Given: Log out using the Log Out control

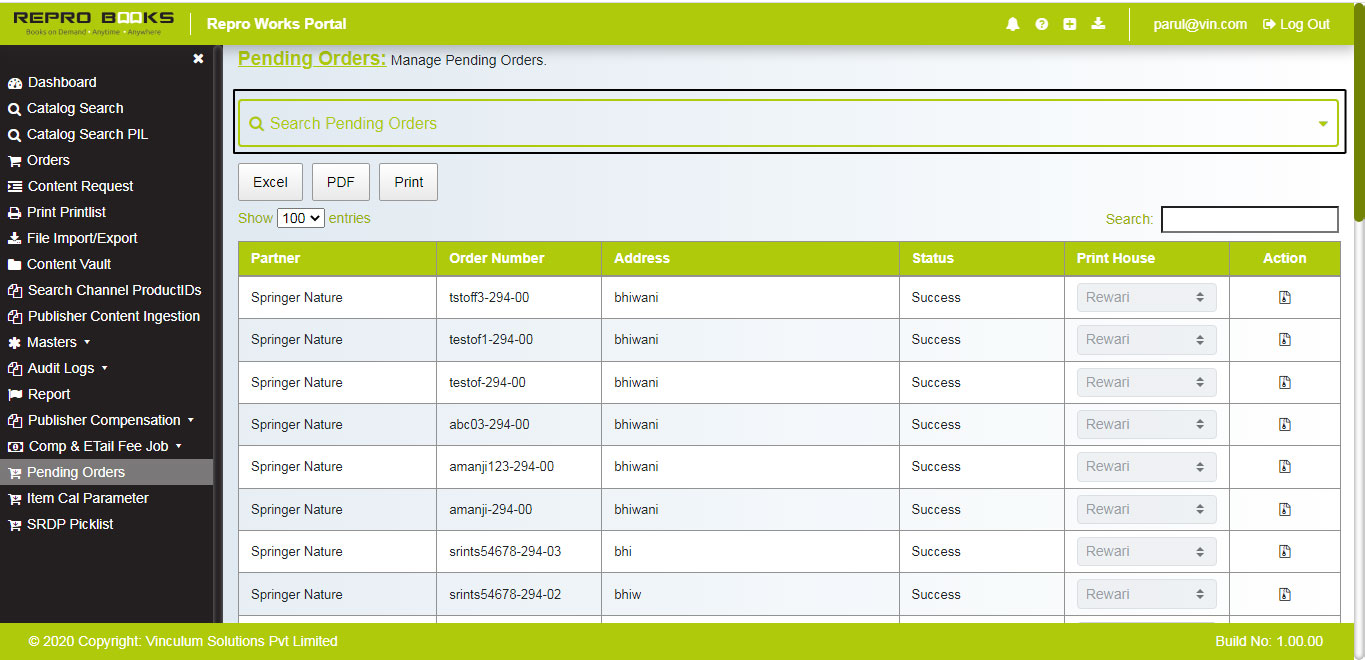Looking at the screenshot, I should pos(1295,24).
